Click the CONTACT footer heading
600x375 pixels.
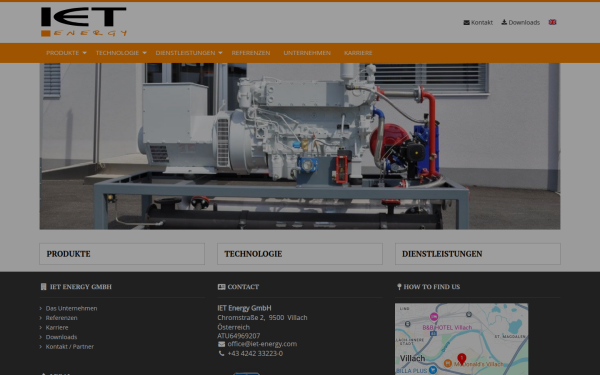pos(243,287)
